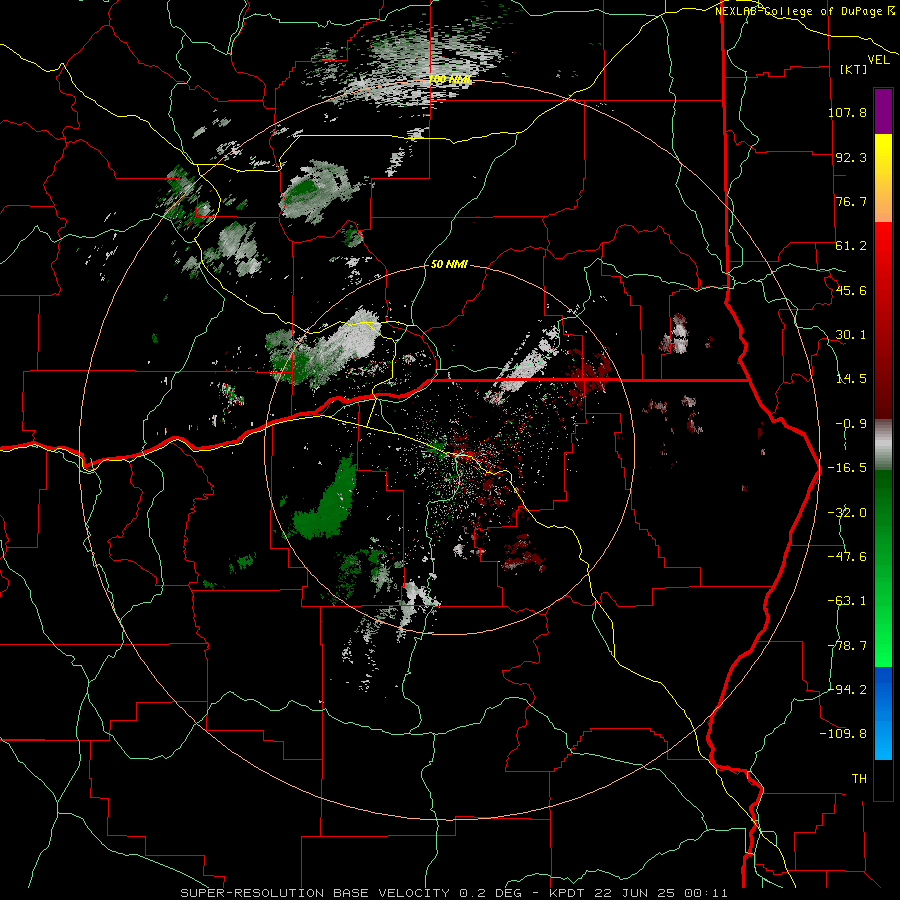Viewport: 900px width, 900px height.
Task: Click the KPDT station ID in the caption
Action: [567, 893]
